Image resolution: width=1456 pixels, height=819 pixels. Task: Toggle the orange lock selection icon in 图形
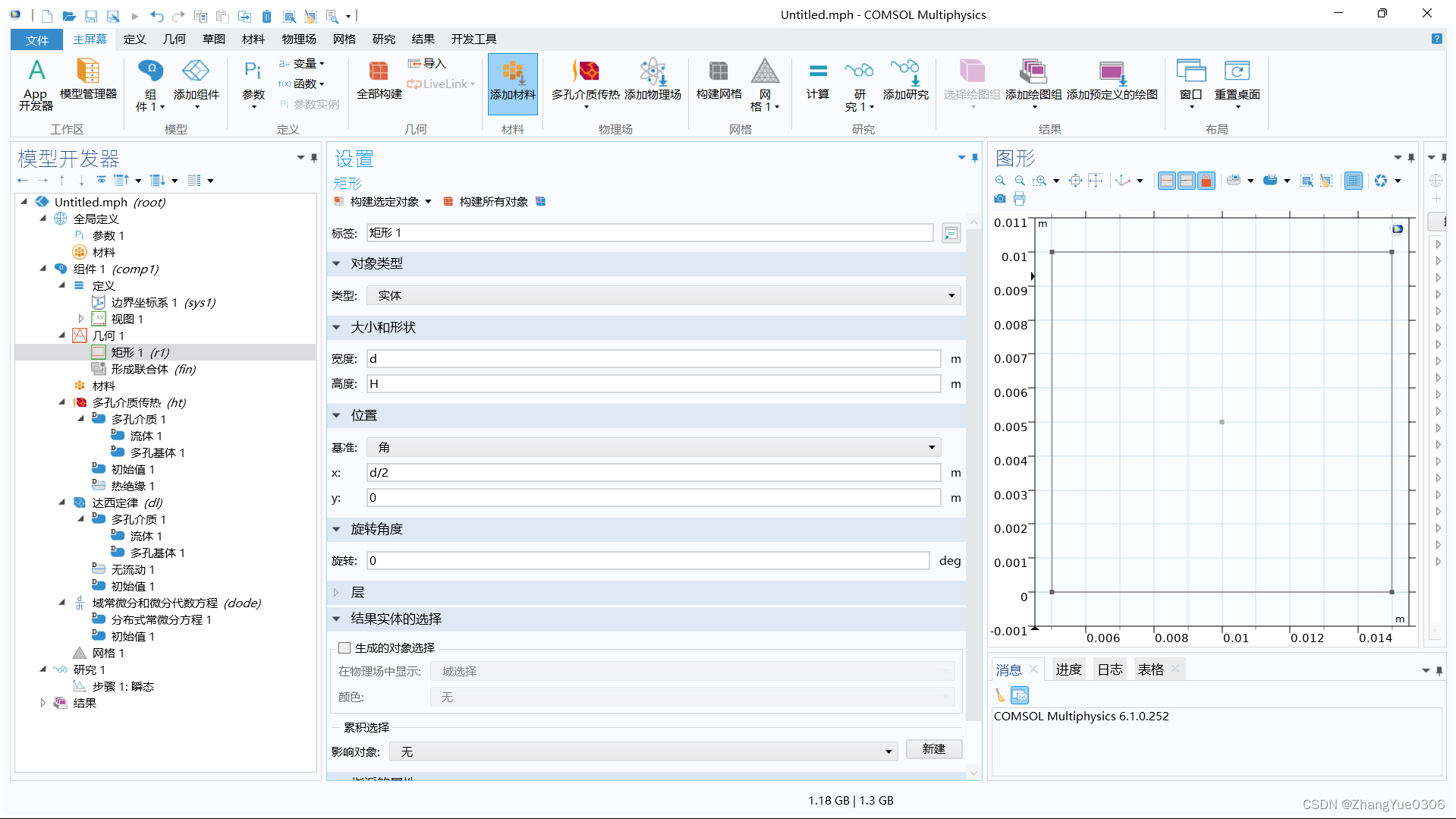pyautogui.click(x=1206, y=181)
